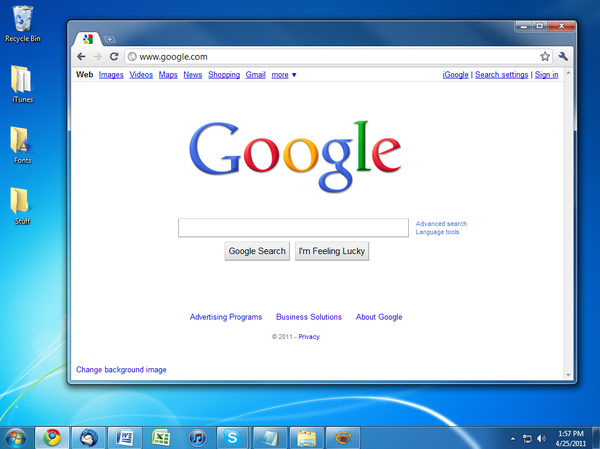Image resolution: width=600 pixels, height=449 pixels.
Task: Select the iTunes folder on desktop
Action: (x=23, y=84)
